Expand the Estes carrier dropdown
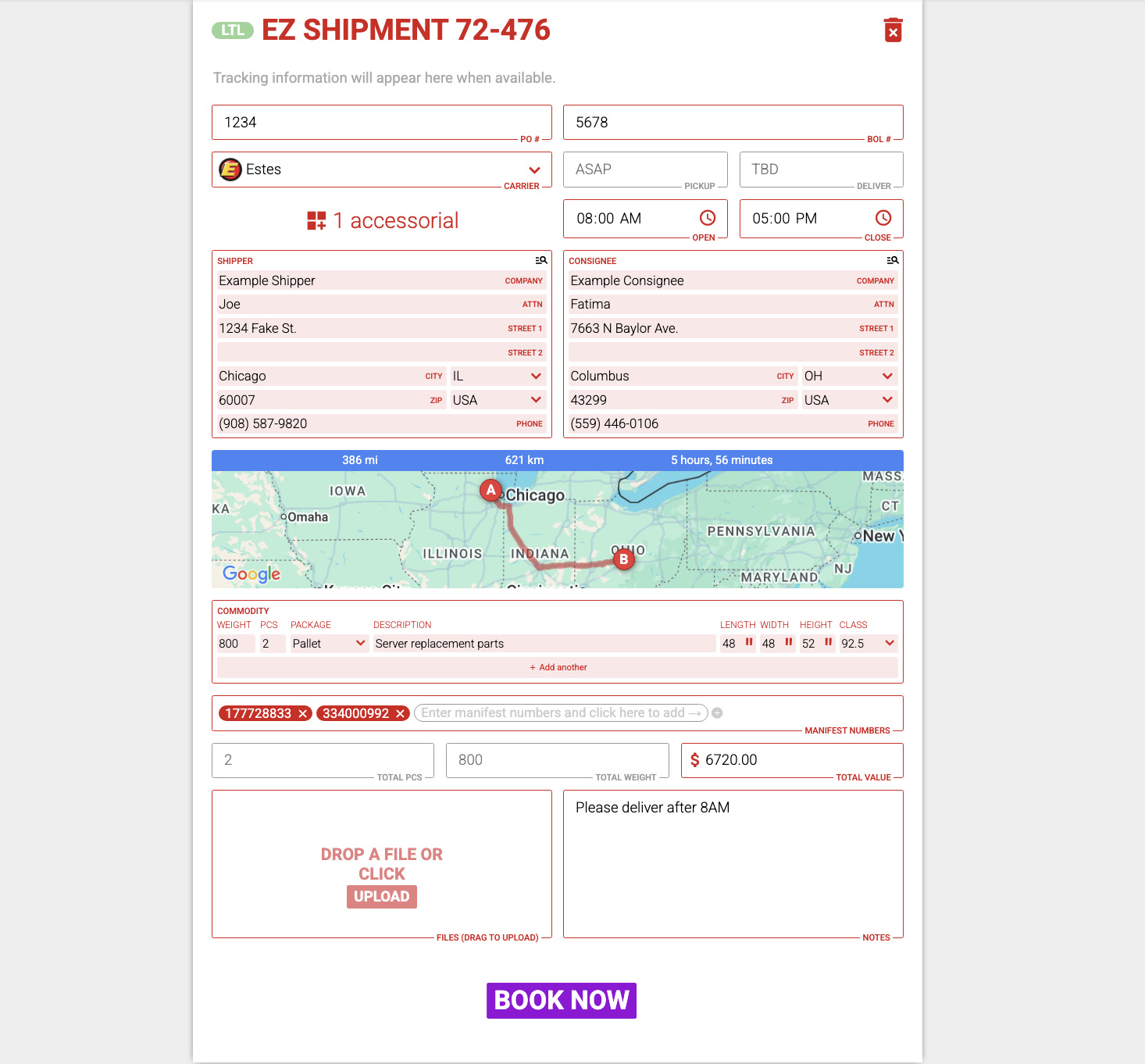This screenshot has width=1145, height=1064. (534, 170)
